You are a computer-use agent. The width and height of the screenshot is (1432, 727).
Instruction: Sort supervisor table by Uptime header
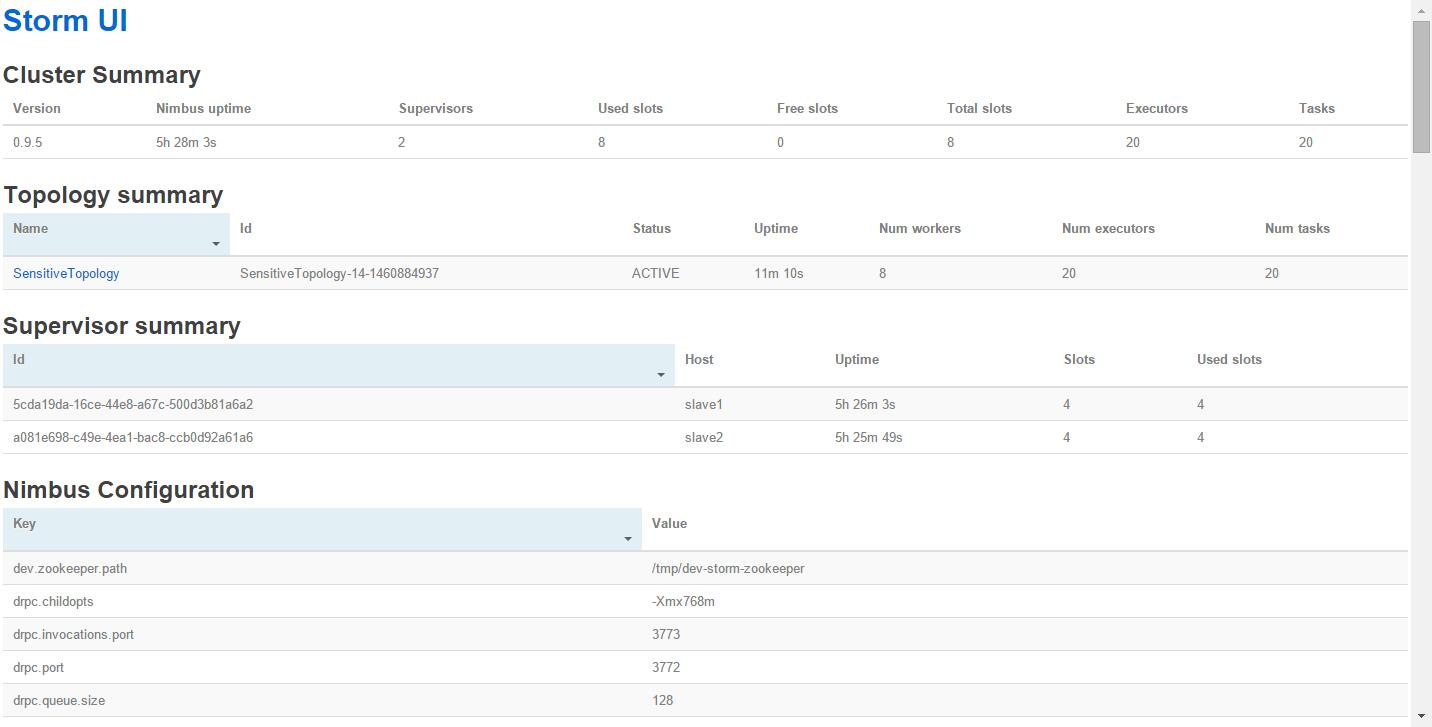[856, 360]
